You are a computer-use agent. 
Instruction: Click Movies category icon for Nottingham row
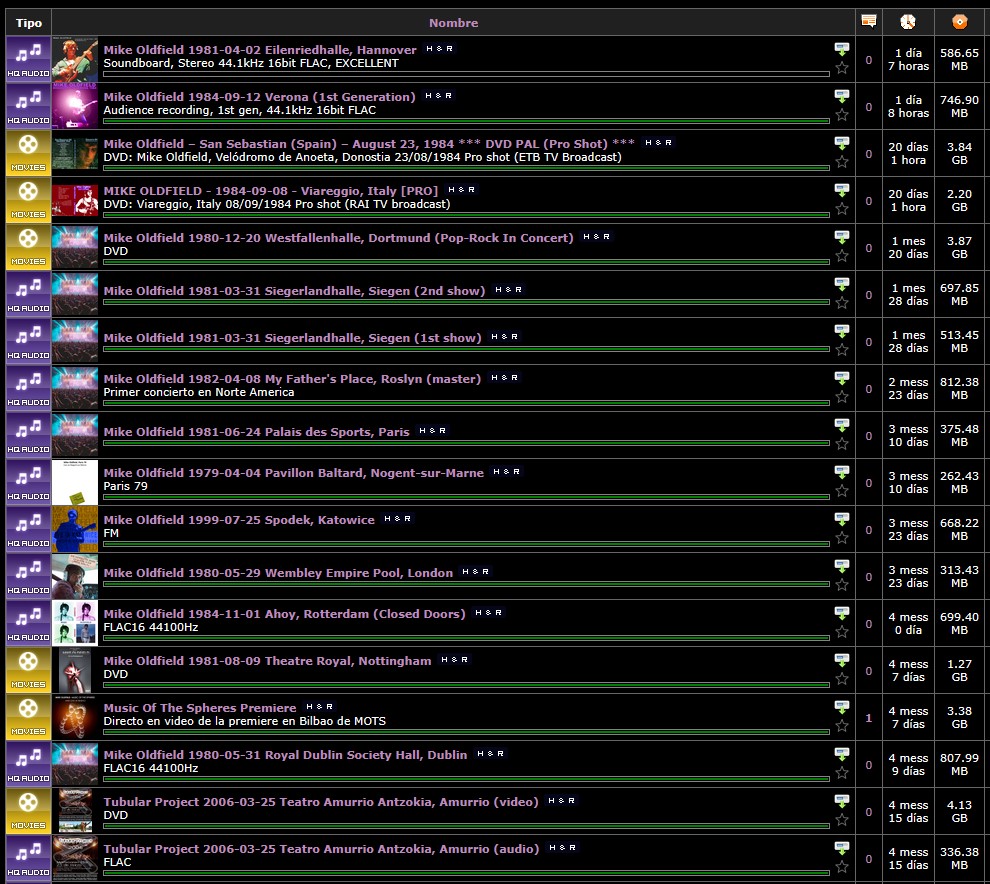coord(28,671)
